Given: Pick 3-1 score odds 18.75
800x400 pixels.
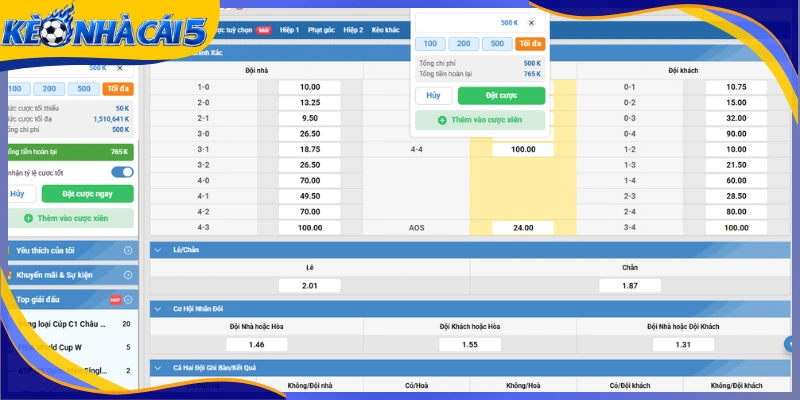Looking at the screenshot, I should pyautogui.click(x=310, y=149).
